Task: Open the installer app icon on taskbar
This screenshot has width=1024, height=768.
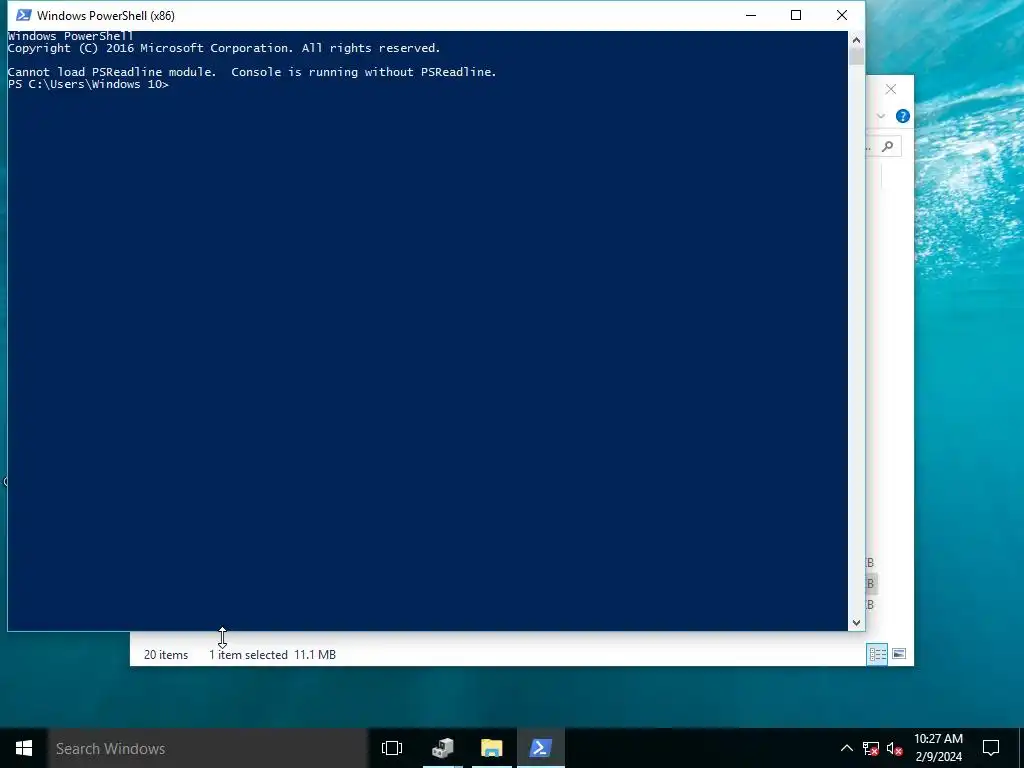Action: tap(443, 748)
